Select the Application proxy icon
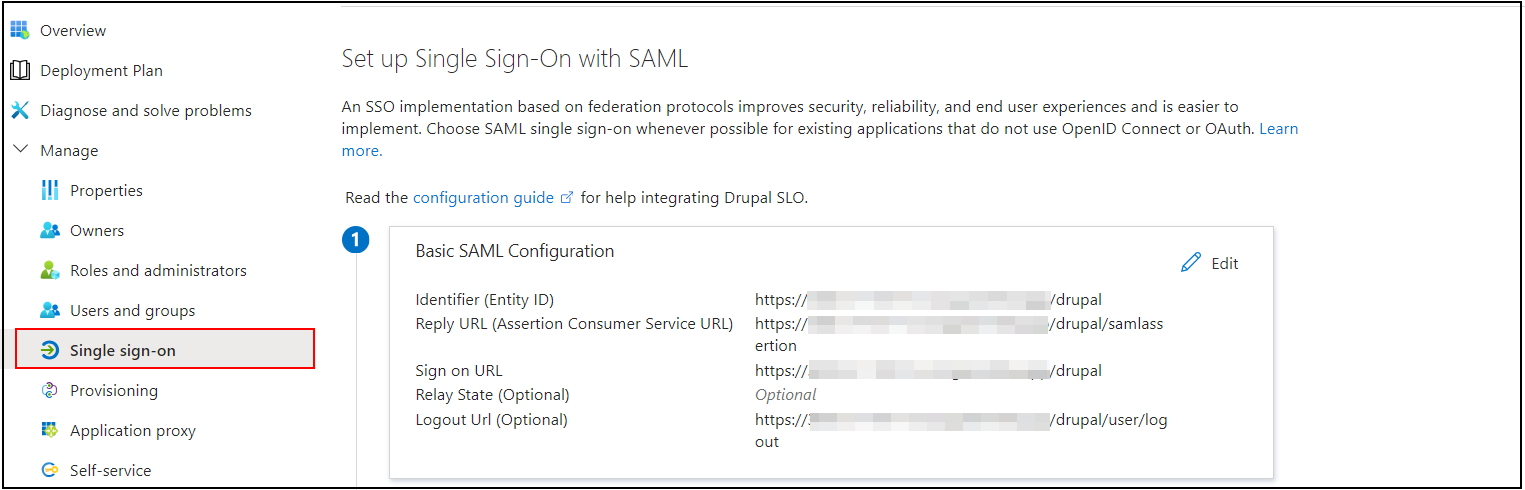Image resolution: width=1525 pixels, height=490 pixels. point(50,431)
